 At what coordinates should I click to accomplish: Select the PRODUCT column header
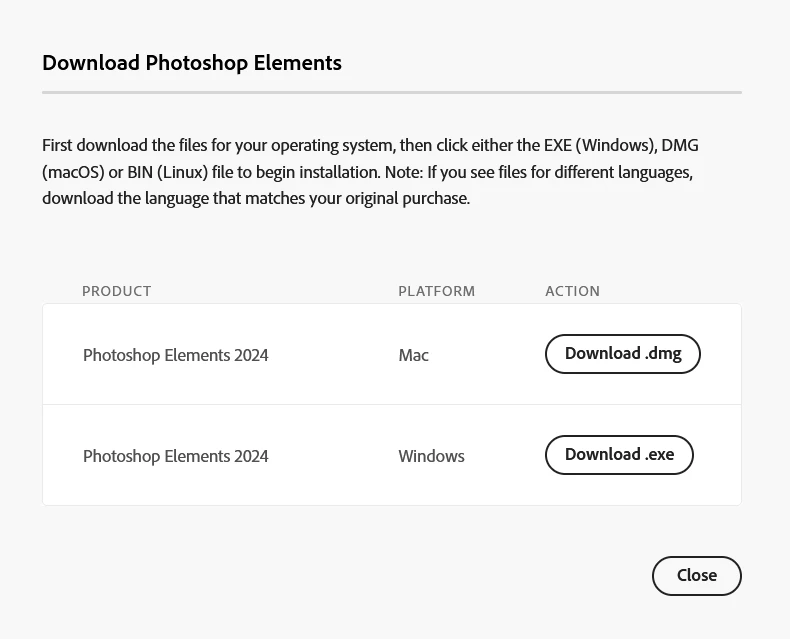click(116, 291)
